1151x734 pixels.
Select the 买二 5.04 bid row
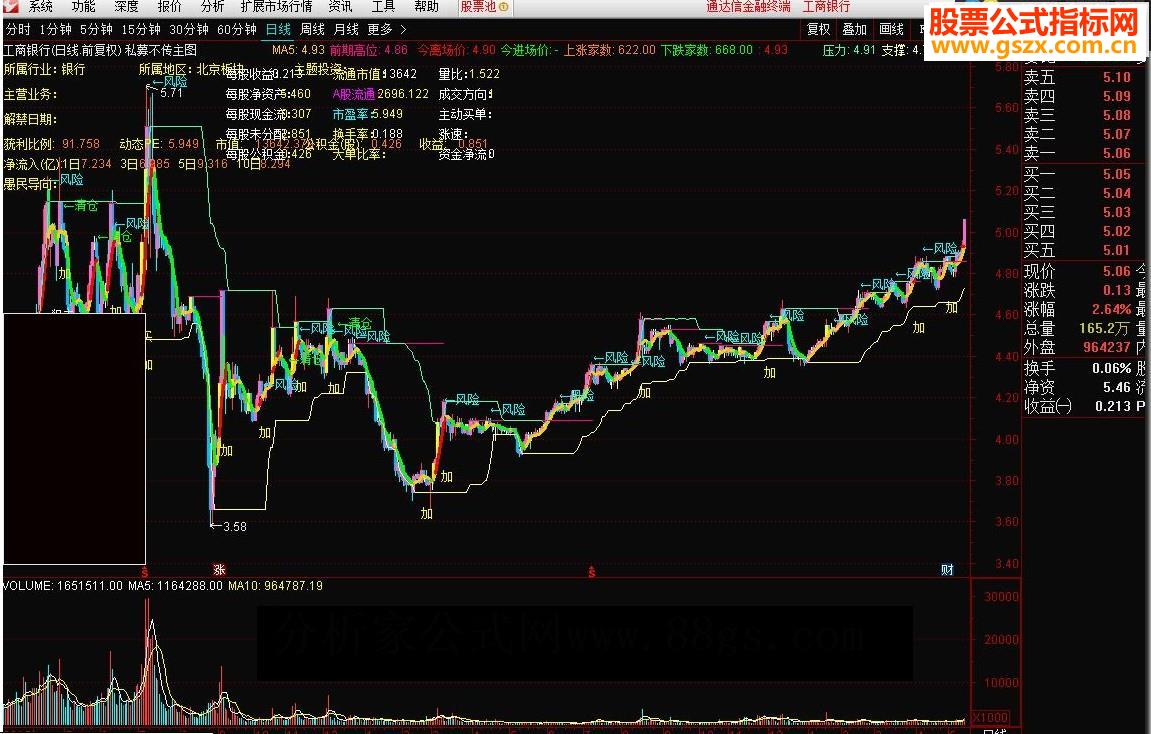click(x=1078, y=193)
